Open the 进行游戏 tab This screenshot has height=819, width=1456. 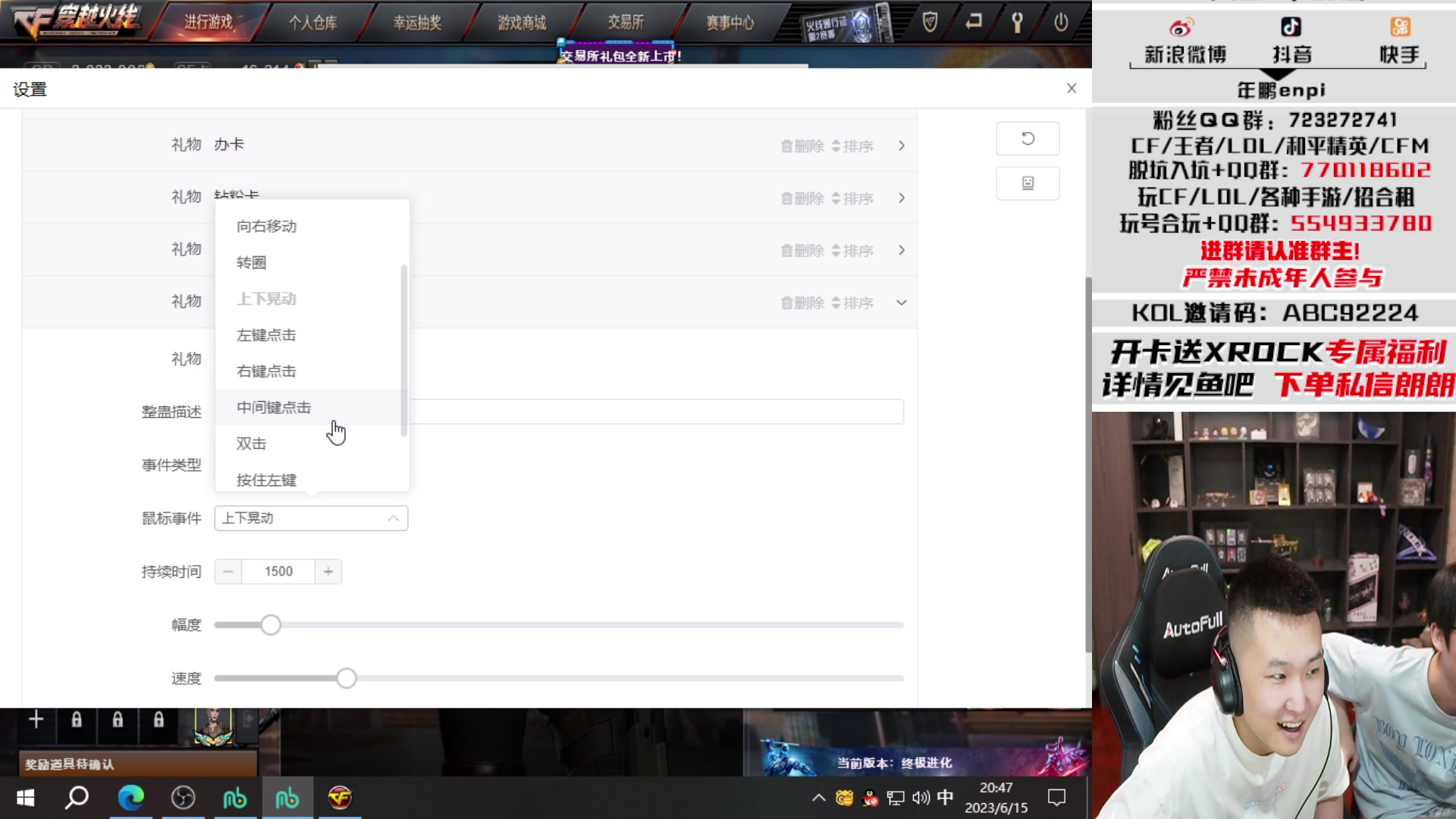tap(209, 22)
